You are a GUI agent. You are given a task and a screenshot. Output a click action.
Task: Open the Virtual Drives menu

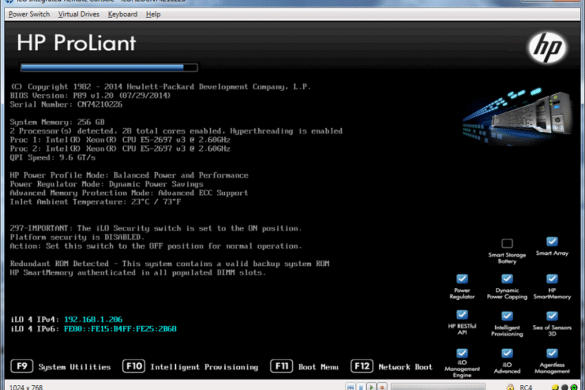tap(79, 14)
